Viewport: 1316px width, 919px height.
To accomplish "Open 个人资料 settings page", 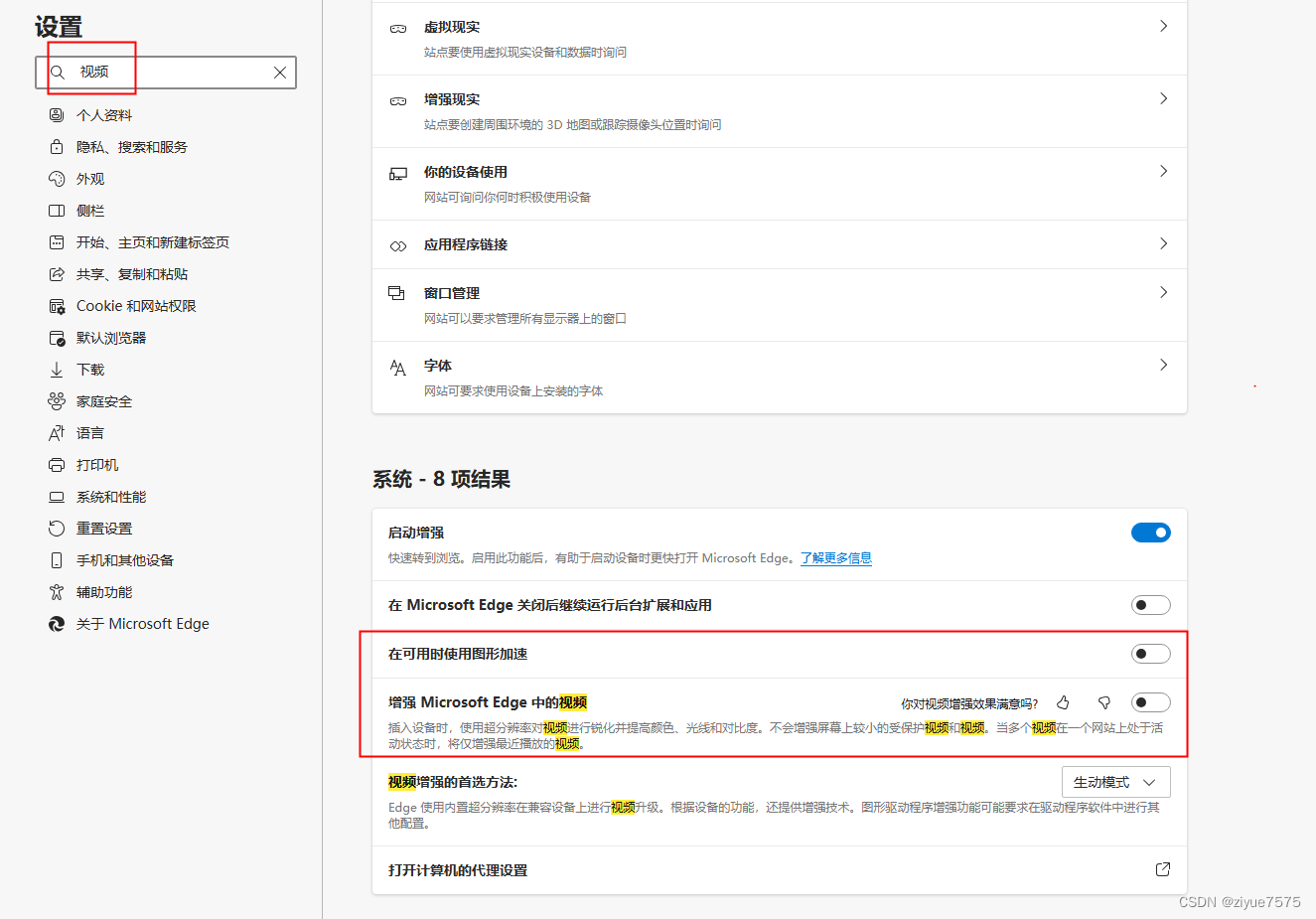I will tap(103, 115).
